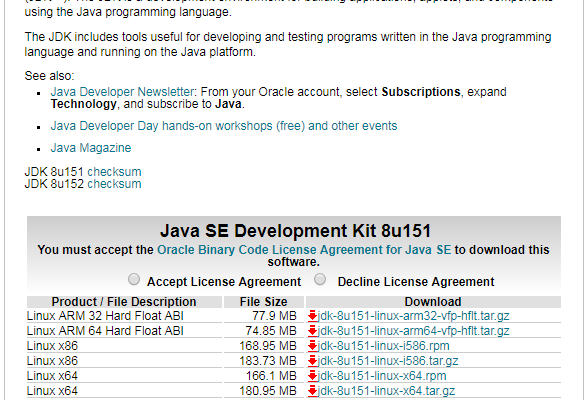Click the Accept License Agreement label
The width and height of the screenshot is (585, 400).
click(x=224, y=282)
